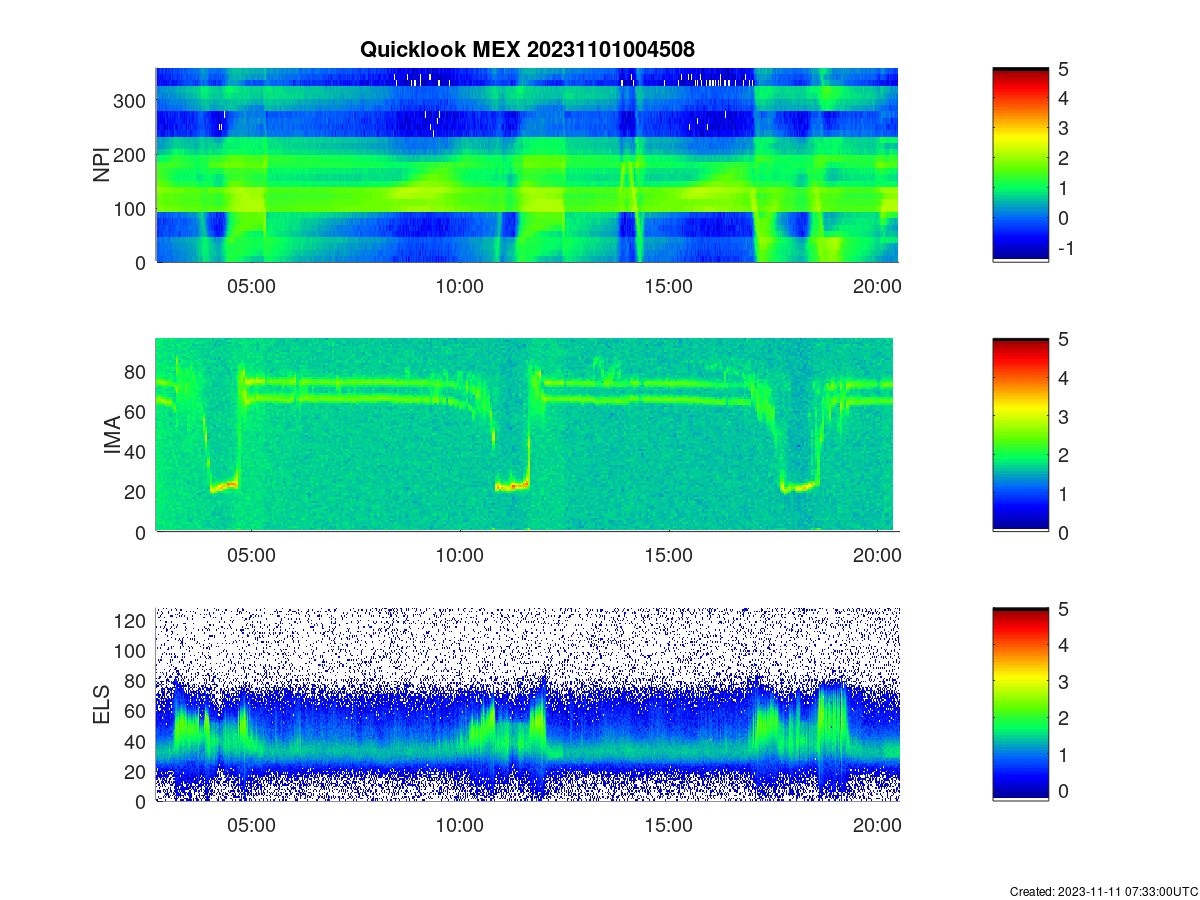1200x900 pixels.
Task: Click the IMA panel's 10:00 time tick
Action: coord(460,556)
